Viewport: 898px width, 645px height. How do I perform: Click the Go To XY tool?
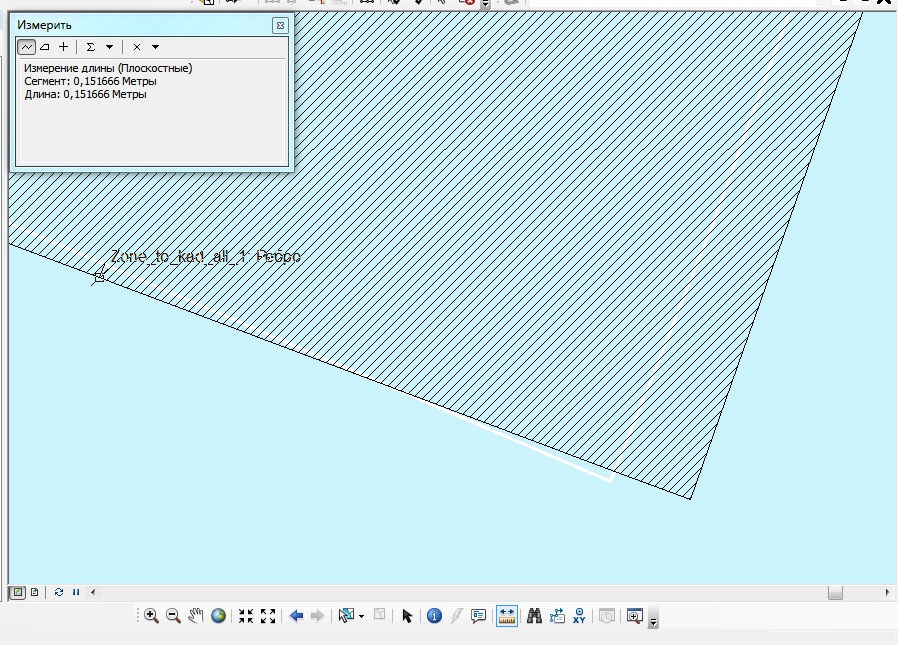pyautogui.click(x=579, y=616)
